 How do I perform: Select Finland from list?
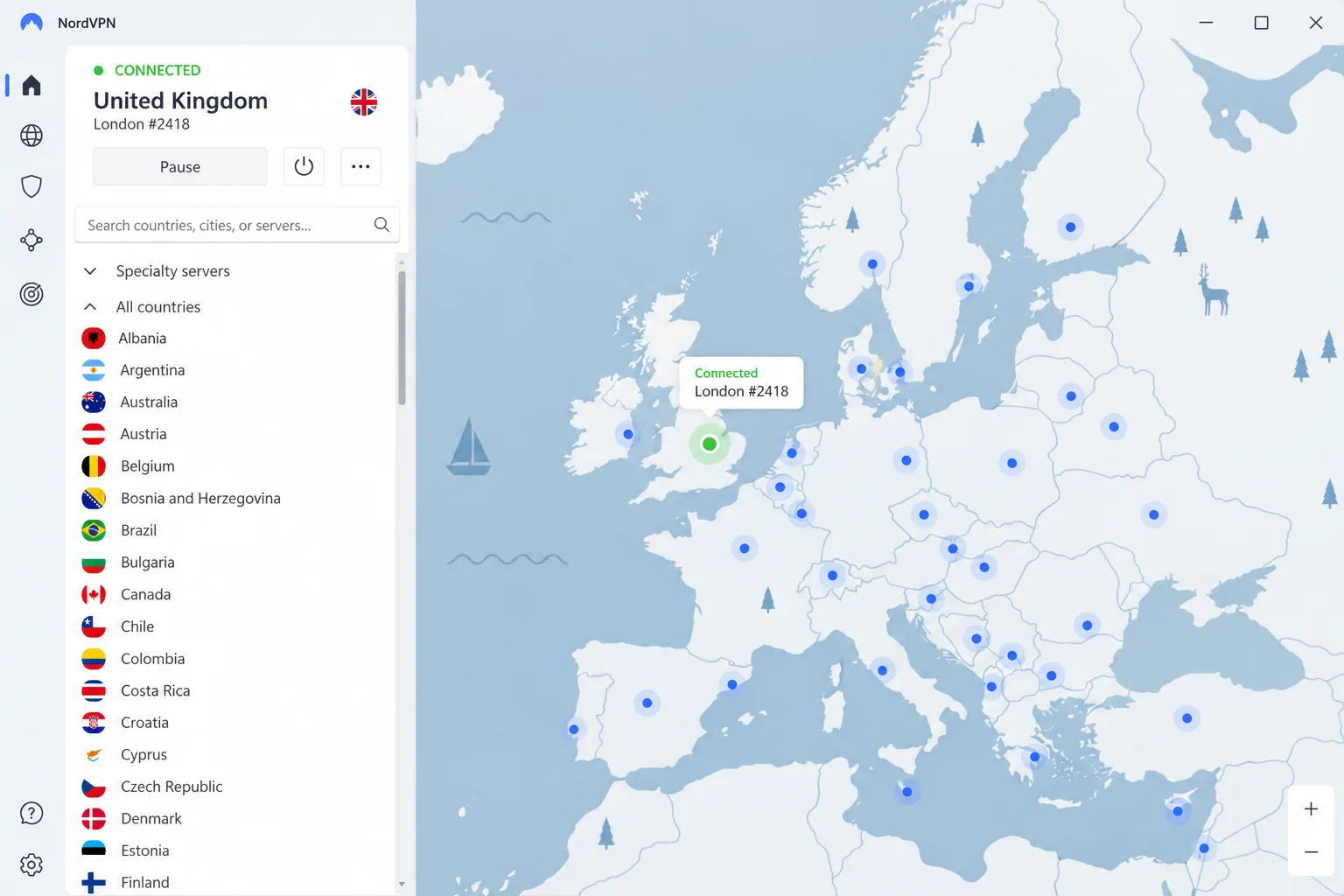[145, 883]
